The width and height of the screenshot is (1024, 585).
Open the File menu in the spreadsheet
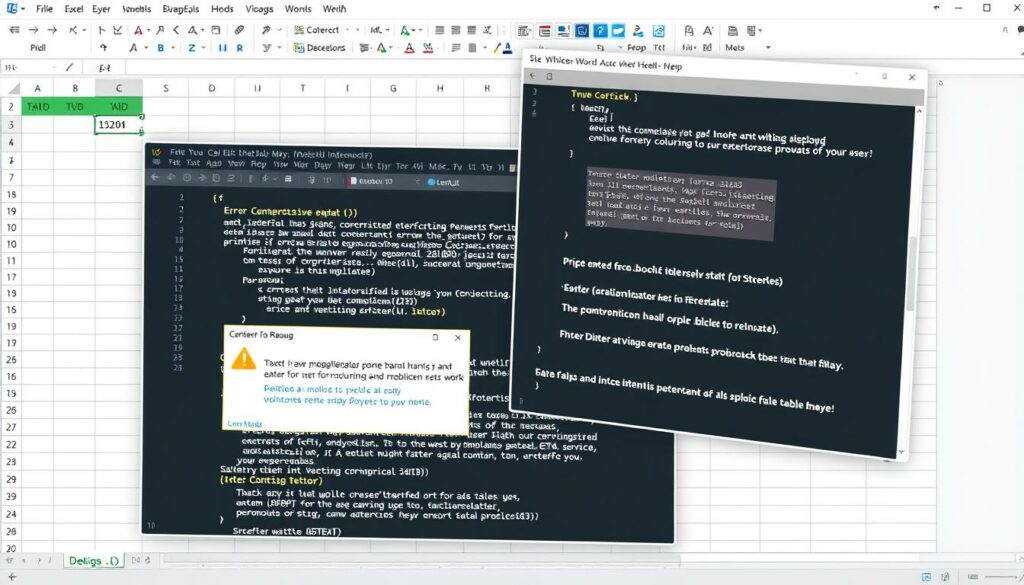pos(44,9)
